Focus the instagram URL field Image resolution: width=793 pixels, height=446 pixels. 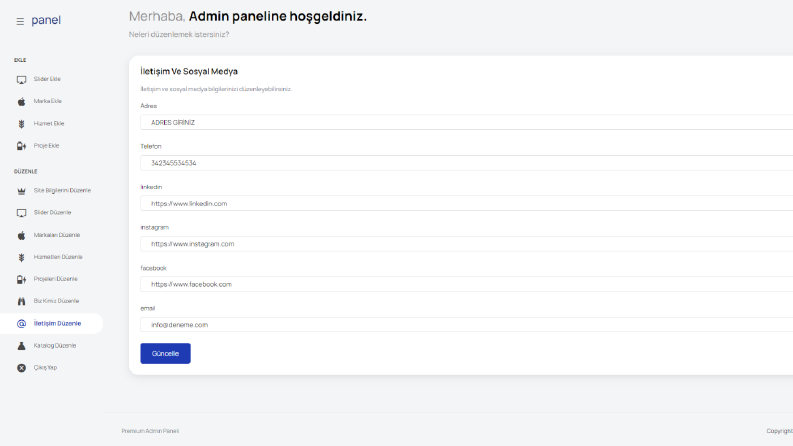pos(466,244)
